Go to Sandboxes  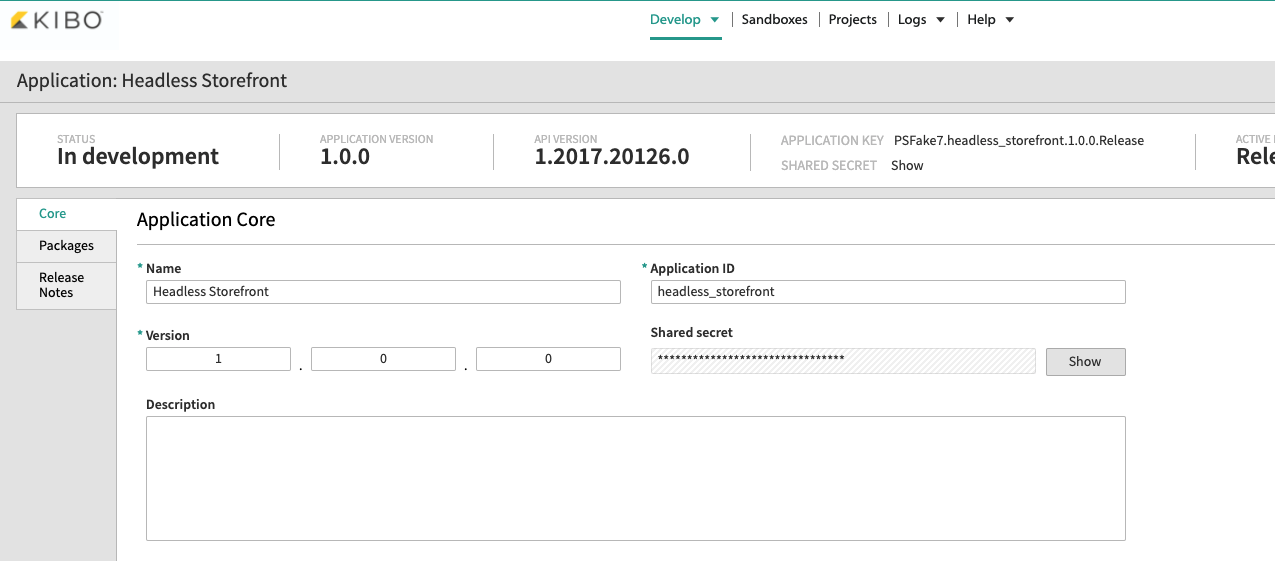774,19
